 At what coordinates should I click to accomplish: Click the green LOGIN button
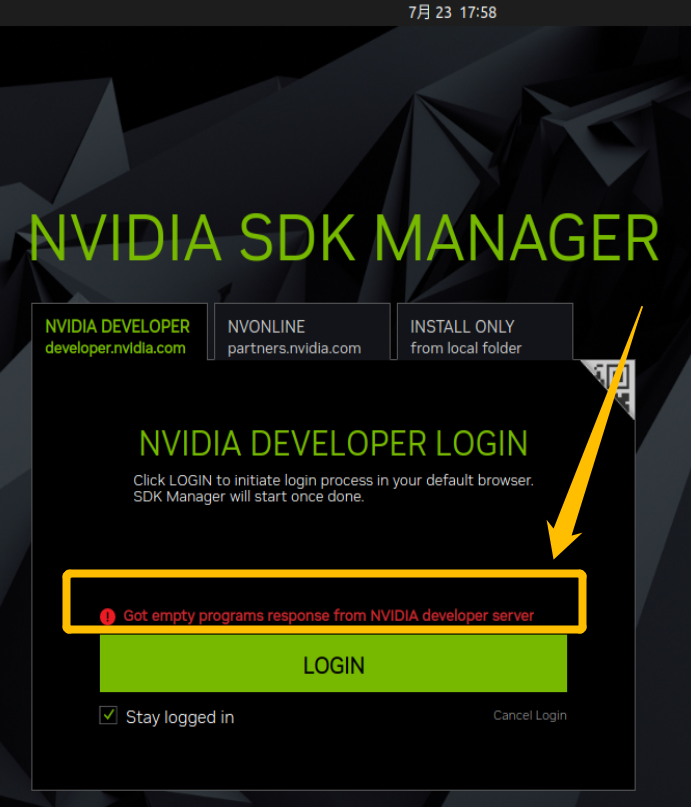coord(333,663)
